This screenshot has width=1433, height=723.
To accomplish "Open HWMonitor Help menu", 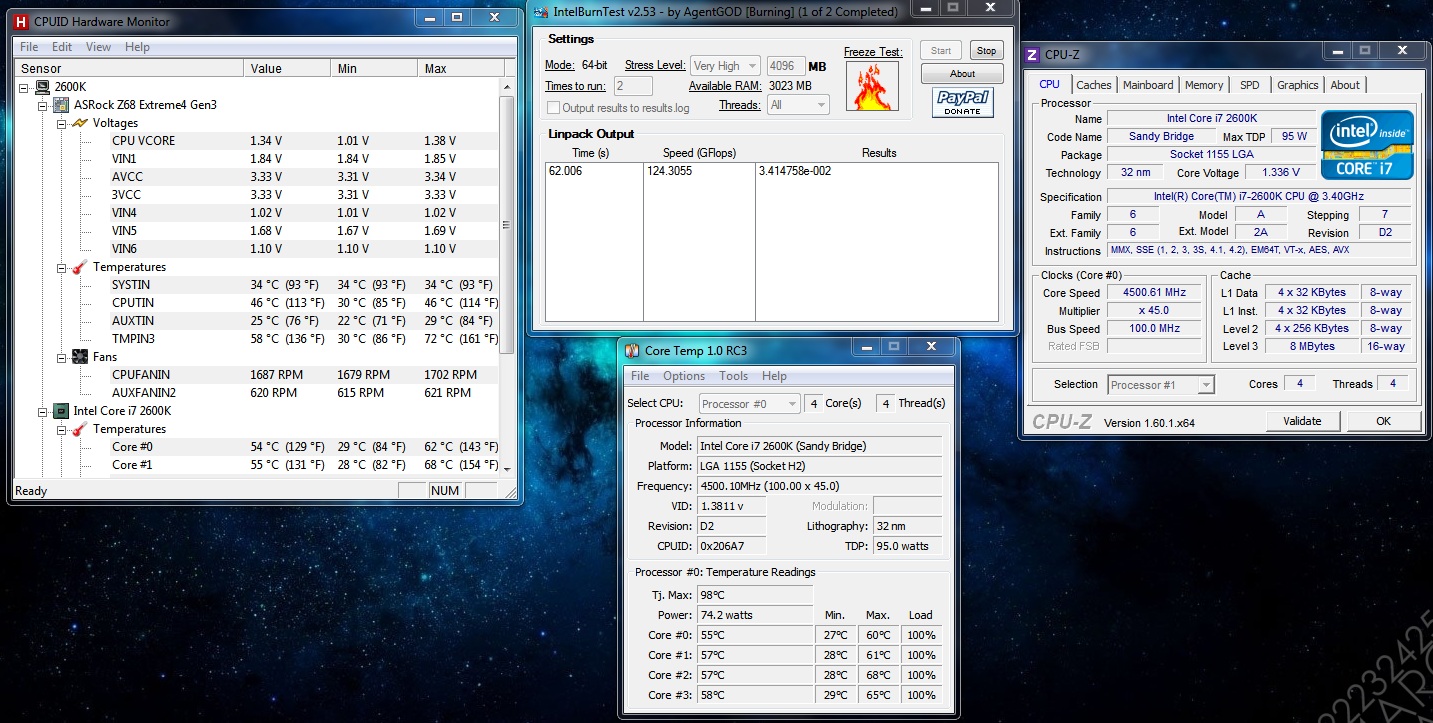I will 137,47.
